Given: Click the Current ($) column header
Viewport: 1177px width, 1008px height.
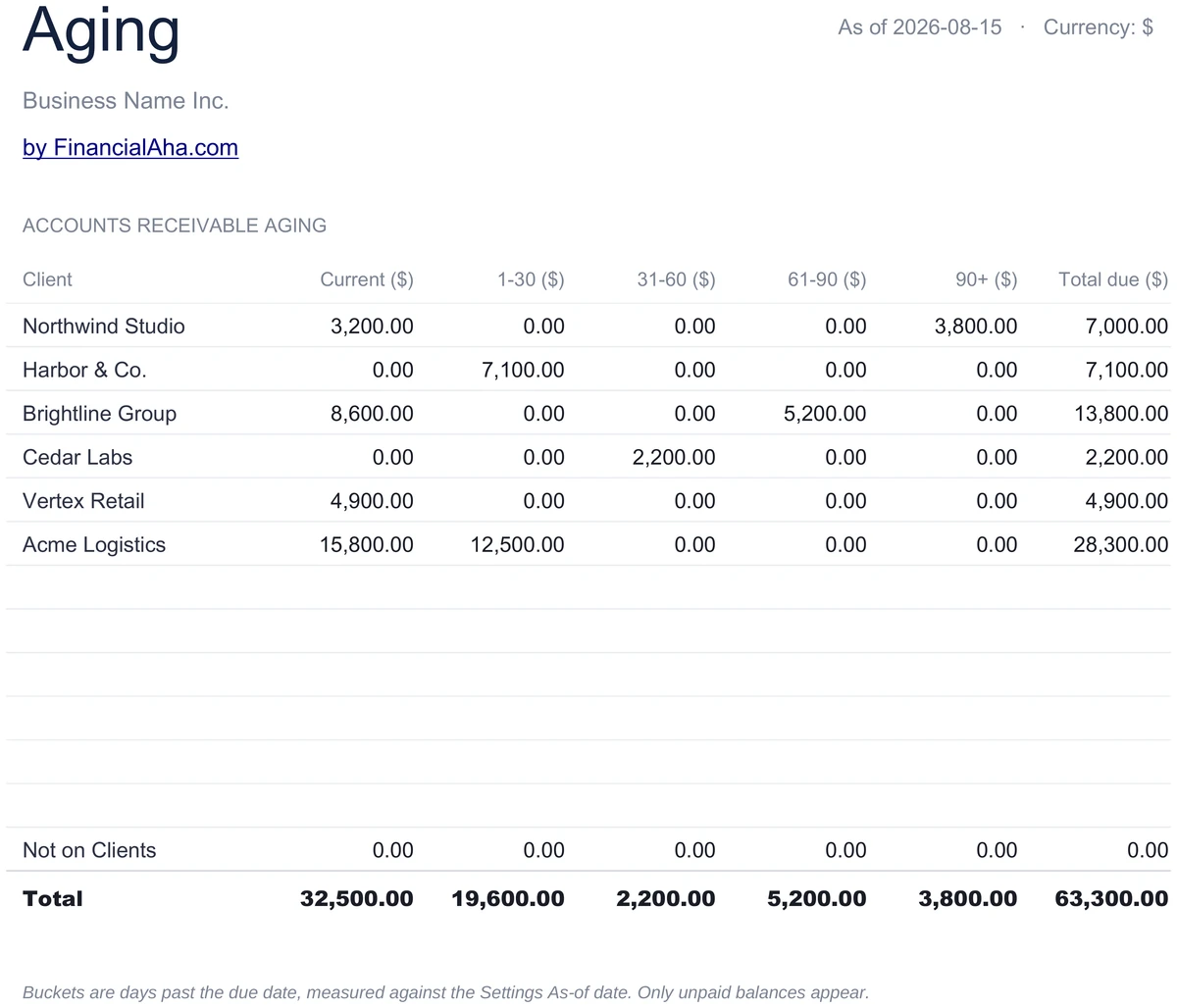Looking at the screenshot, I should click(x=367, y=279).
